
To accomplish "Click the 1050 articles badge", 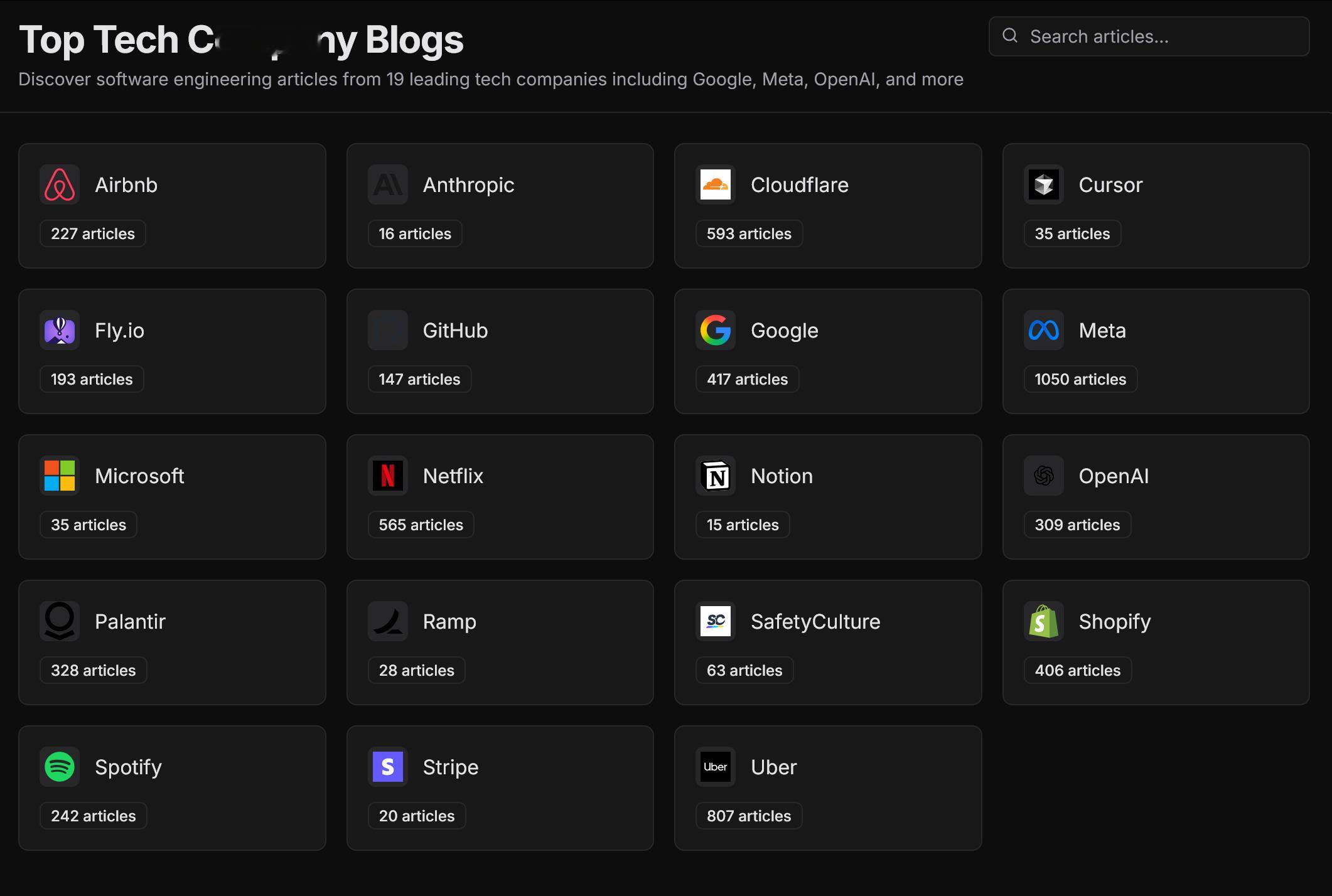I will tap(1080, 380).
